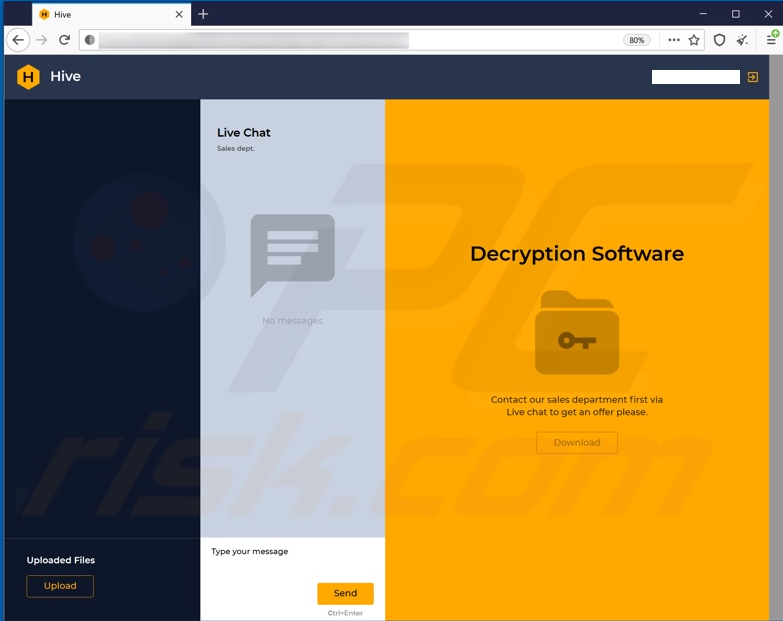783x621 pixels.
Task: Click the 80% zoom level indicator
Action: [x=637, y=40]
